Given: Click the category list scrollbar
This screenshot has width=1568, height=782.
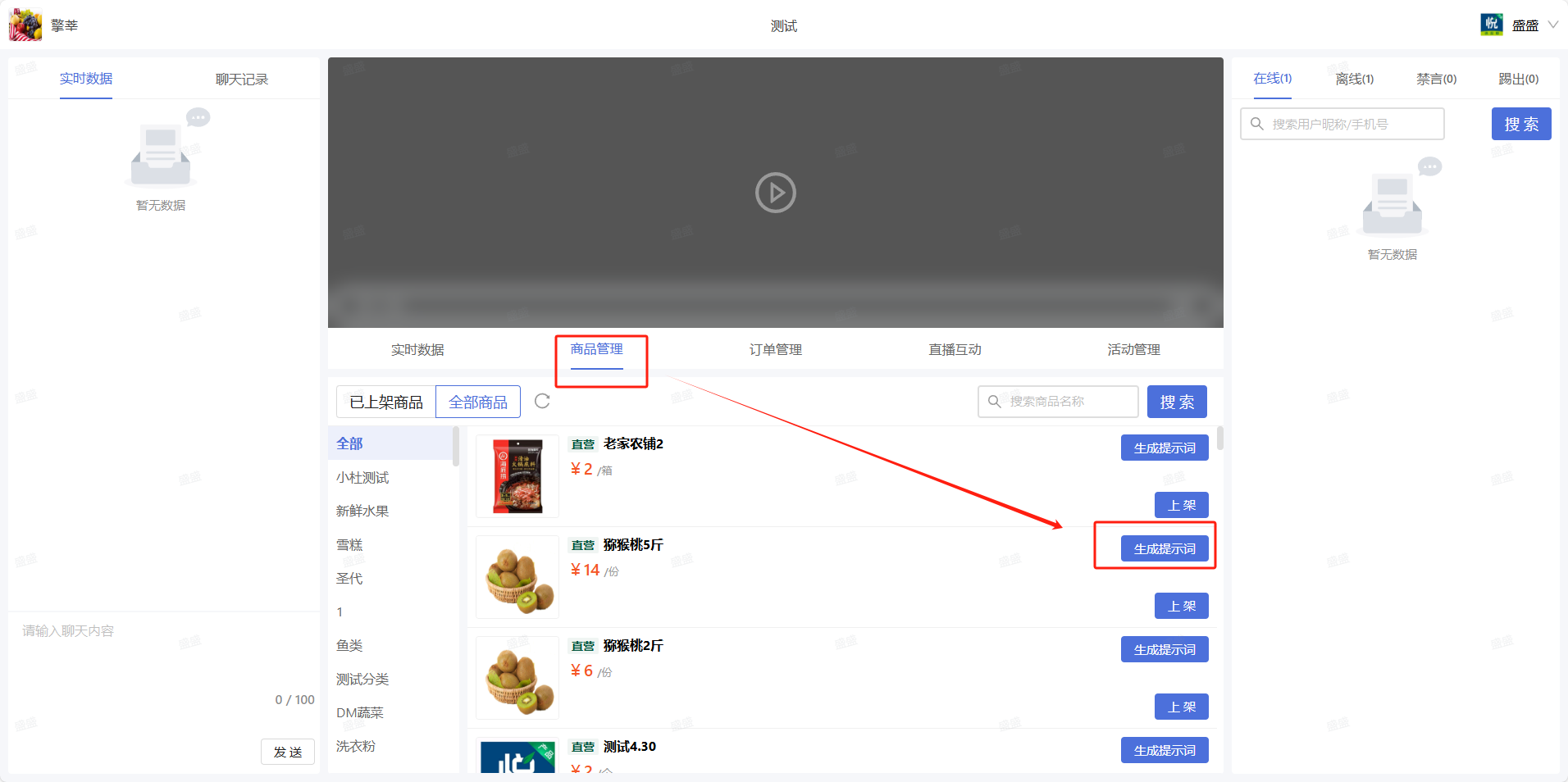Looking at the screenshot, I should 456,447.
